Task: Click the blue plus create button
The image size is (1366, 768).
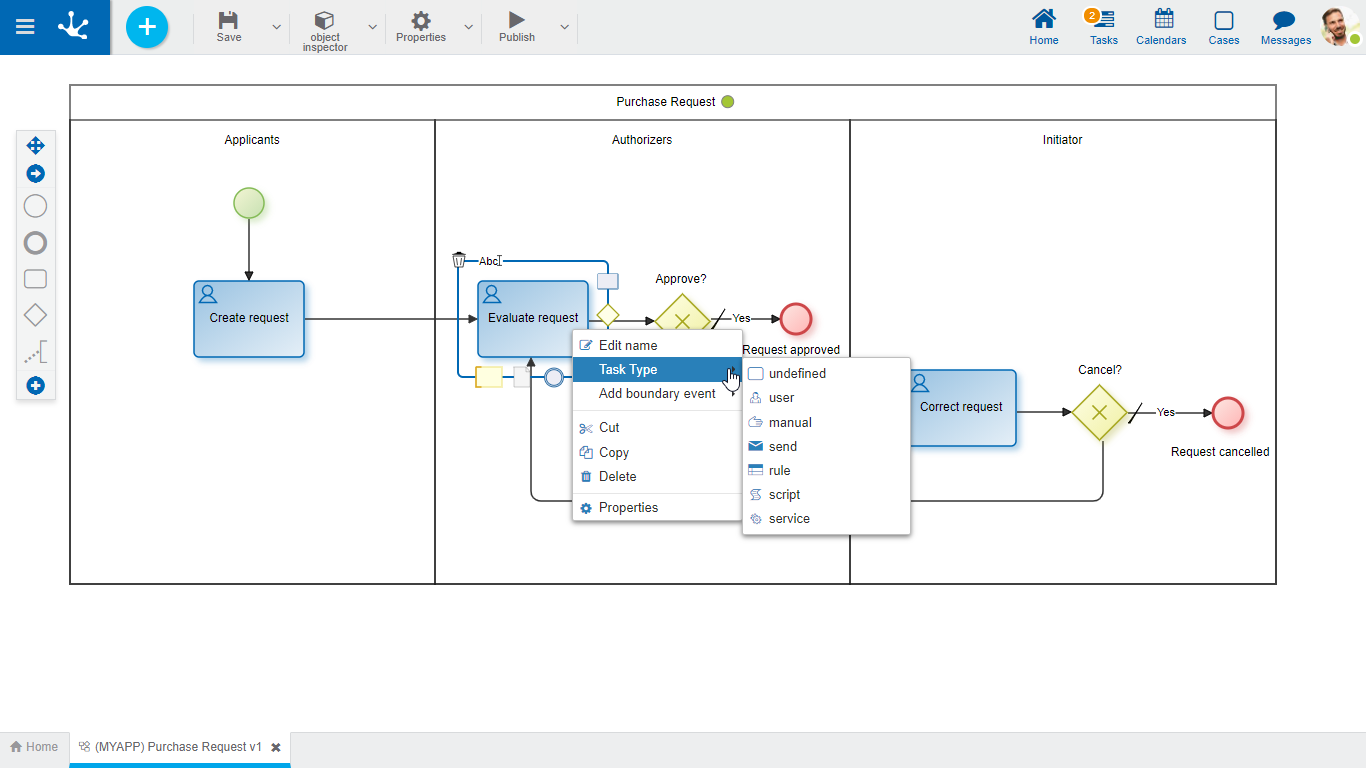Action: (x=147, y=27)
